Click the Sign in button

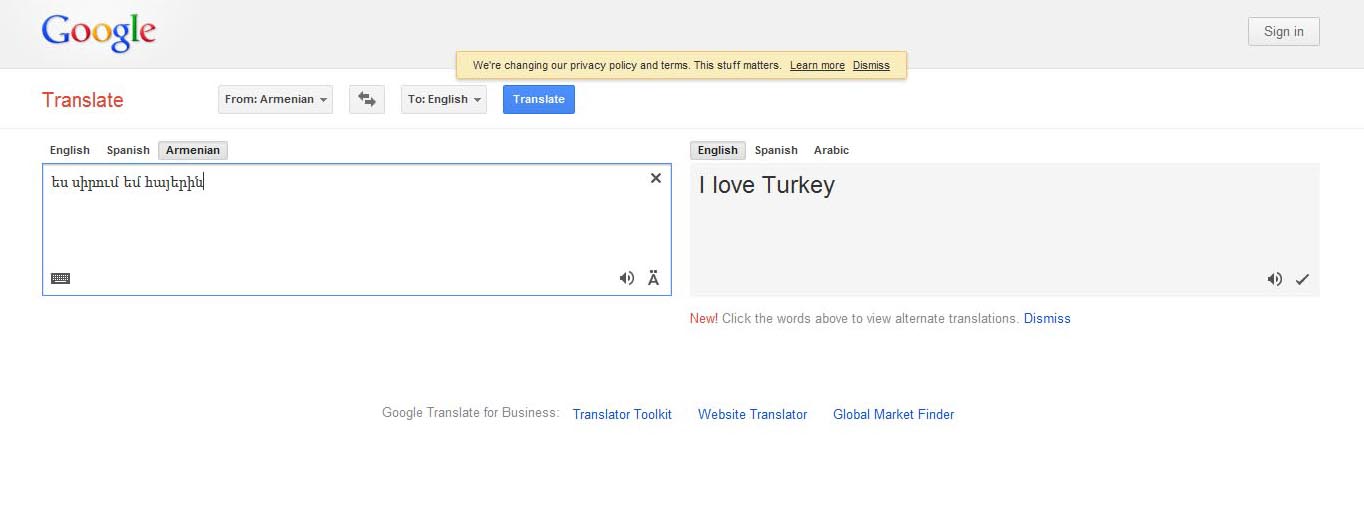[x=1284, y=32]
